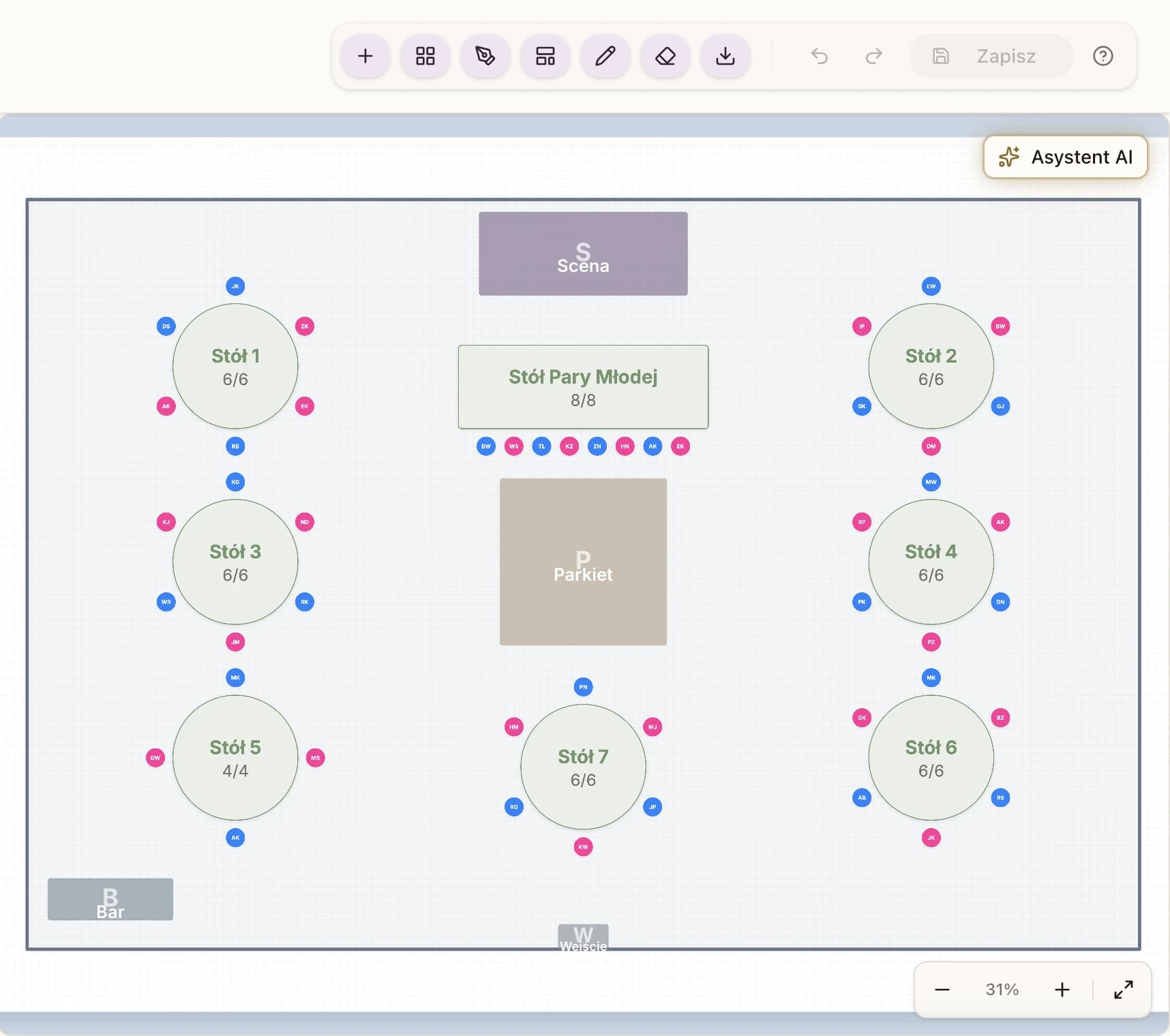Zoom out with the minus icon

coord(942,990)
